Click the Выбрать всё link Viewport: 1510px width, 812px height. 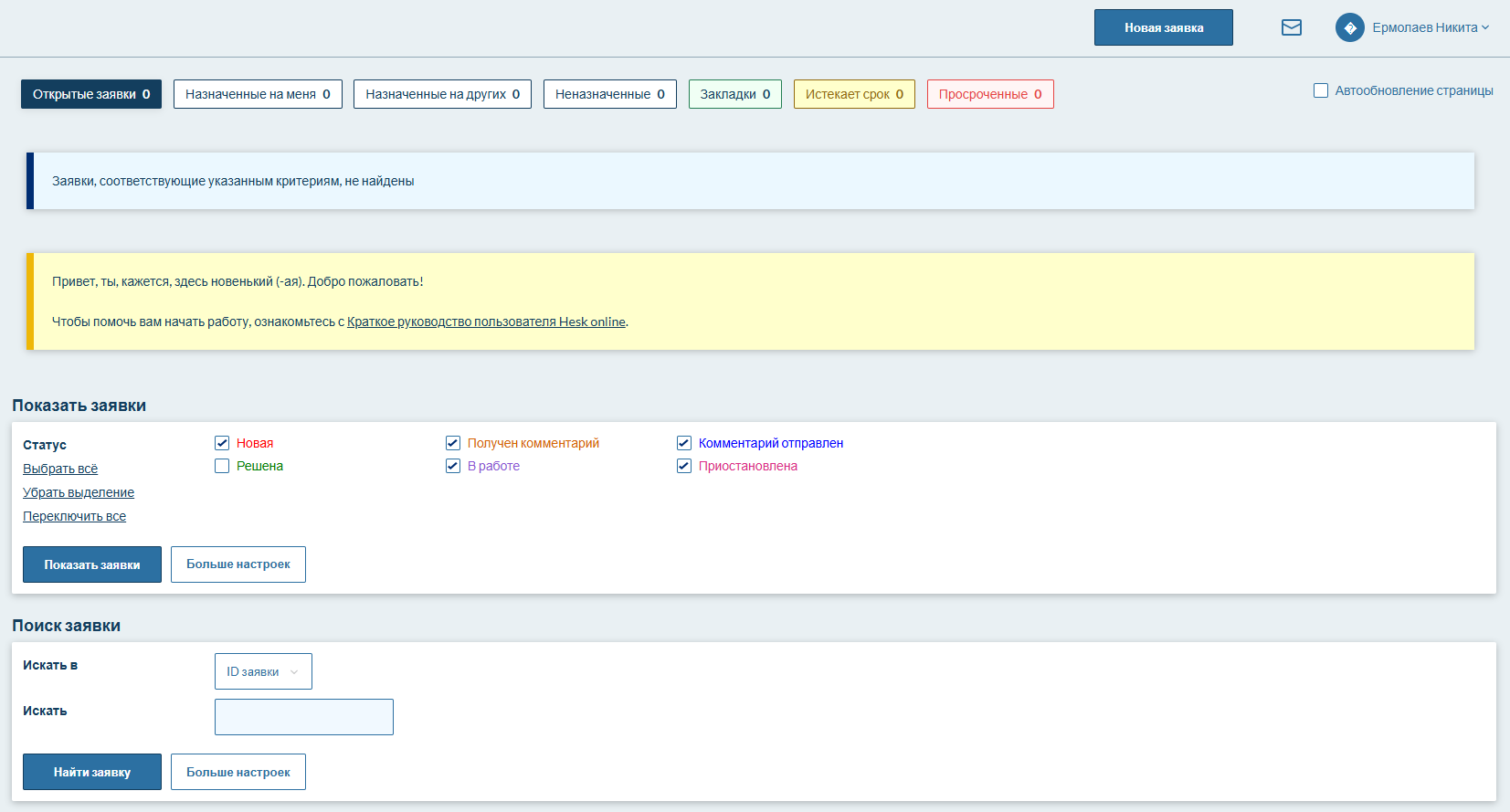click(x=60, y=469)
